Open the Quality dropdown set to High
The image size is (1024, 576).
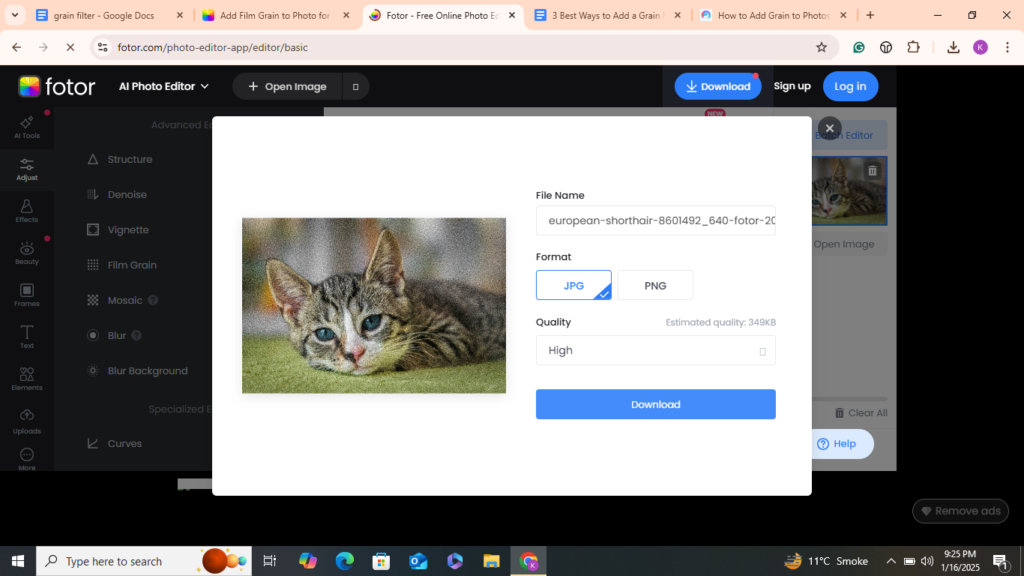[655, 350]
